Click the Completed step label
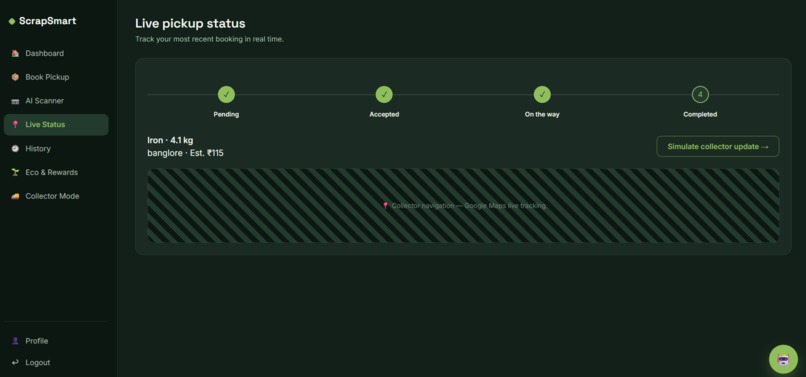Image resolution: width=806 pixels, height=377 pixels. (x=700, y=115)
